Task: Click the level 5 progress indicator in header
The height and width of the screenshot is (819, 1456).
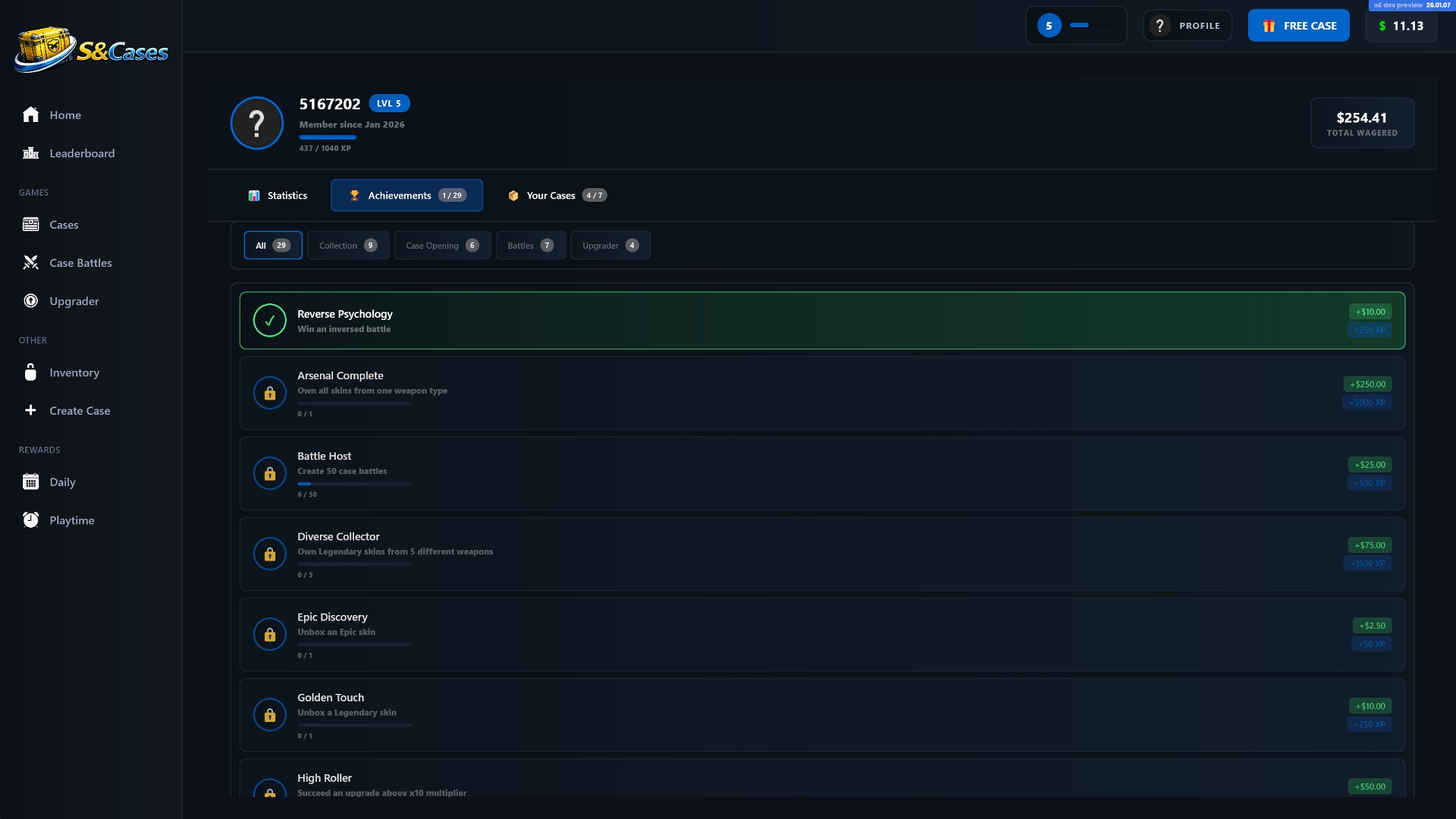Action: pos(1075,26)
